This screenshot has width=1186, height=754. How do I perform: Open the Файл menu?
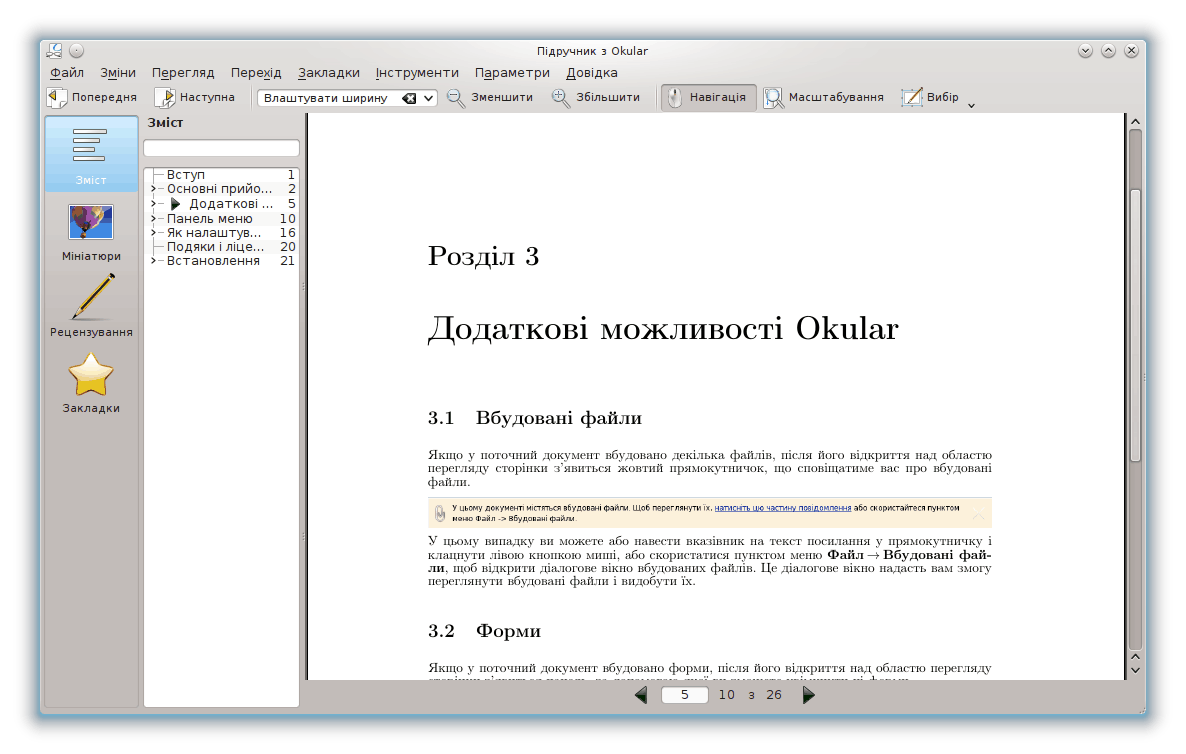pyautogui.click(x=67, y=73)
